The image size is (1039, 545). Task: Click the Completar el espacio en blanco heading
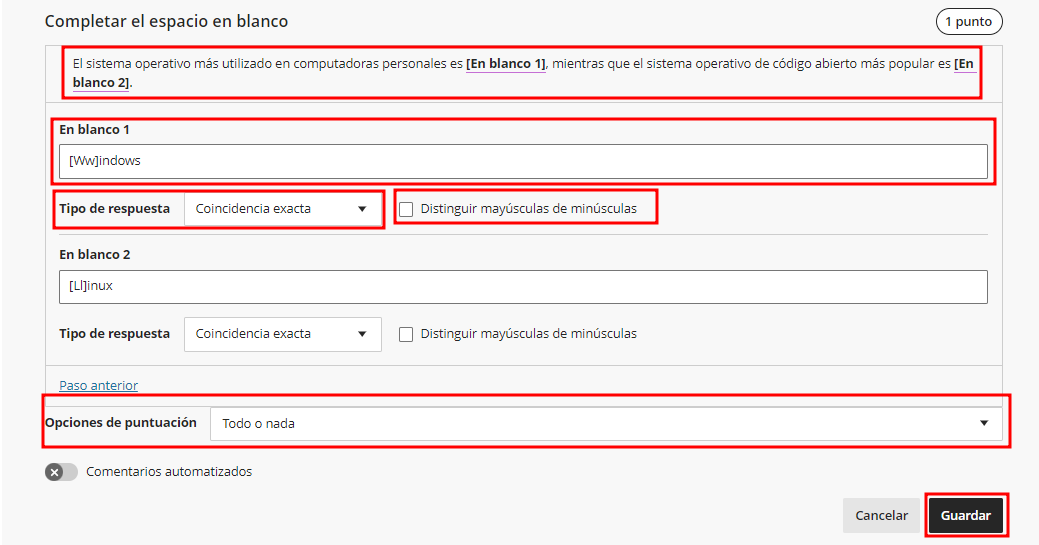(x=166, y=21)
